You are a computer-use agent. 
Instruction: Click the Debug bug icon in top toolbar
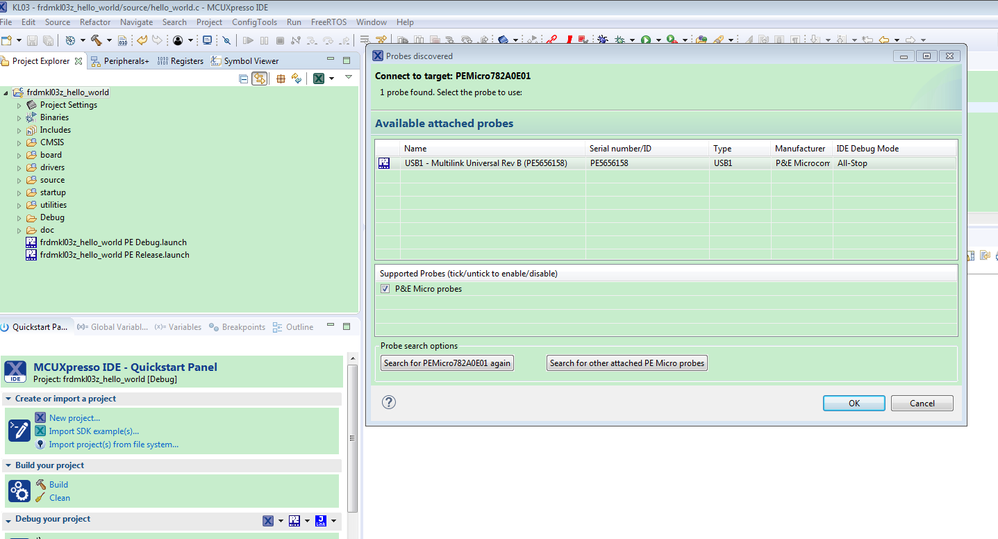pyautogui.click(x=620, y=40)
